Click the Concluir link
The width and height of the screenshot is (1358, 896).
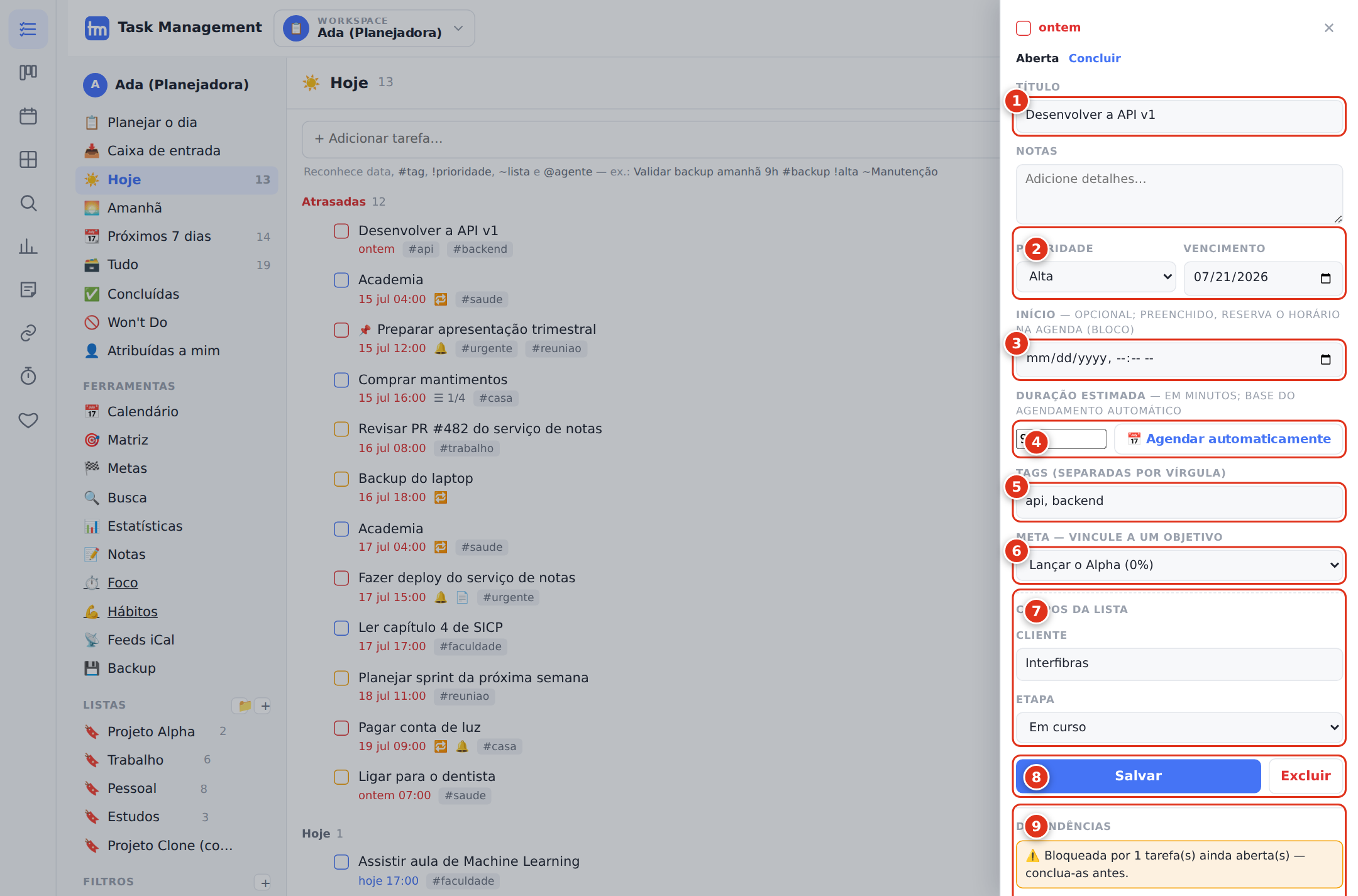point(1095,58)
